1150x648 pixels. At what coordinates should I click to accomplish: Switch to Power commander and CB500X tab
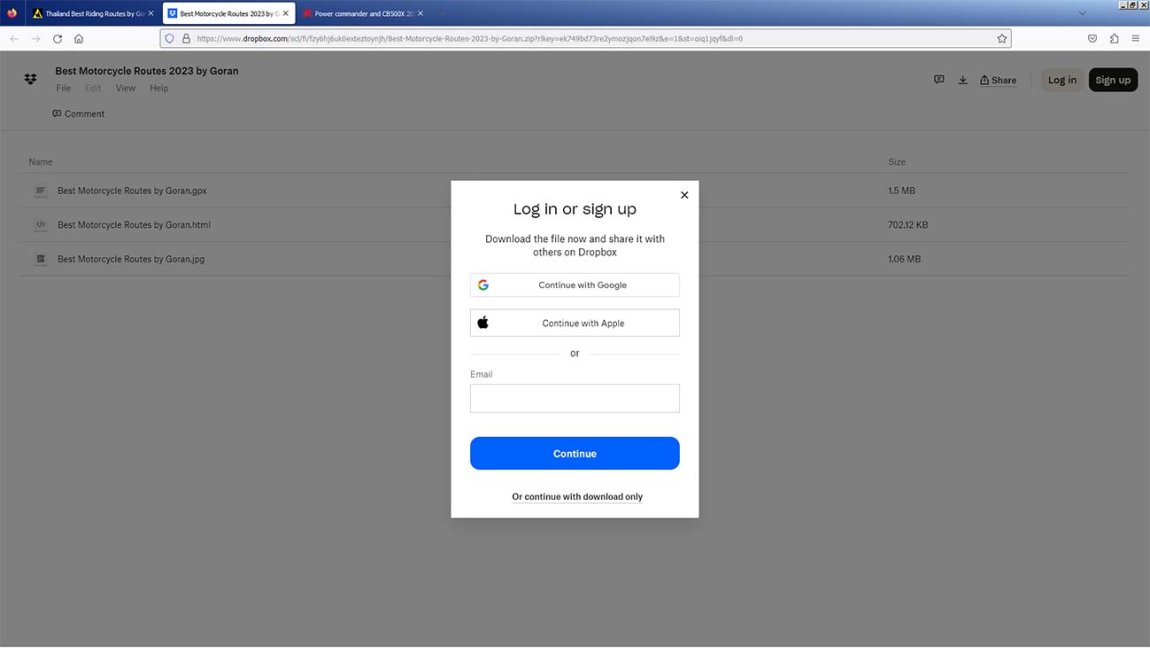click(x=363, y=14)
